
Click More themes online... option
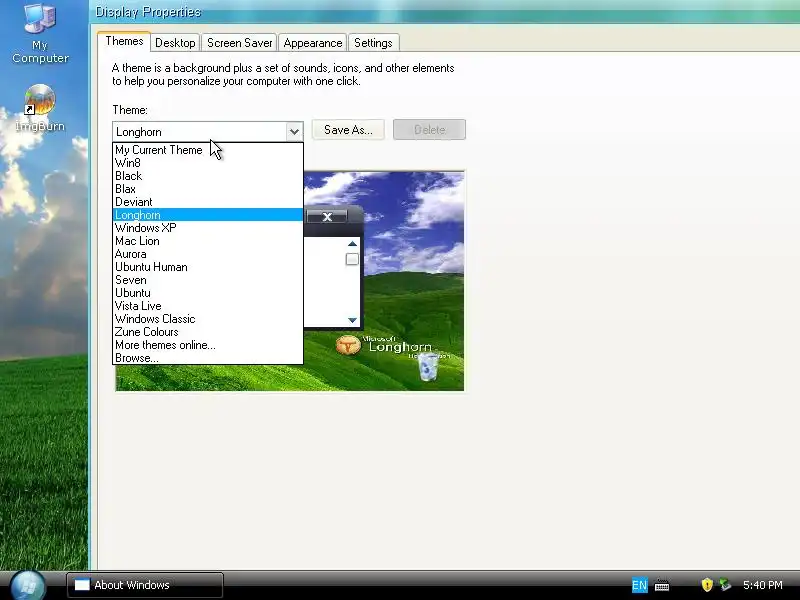(x=208, y=345)
